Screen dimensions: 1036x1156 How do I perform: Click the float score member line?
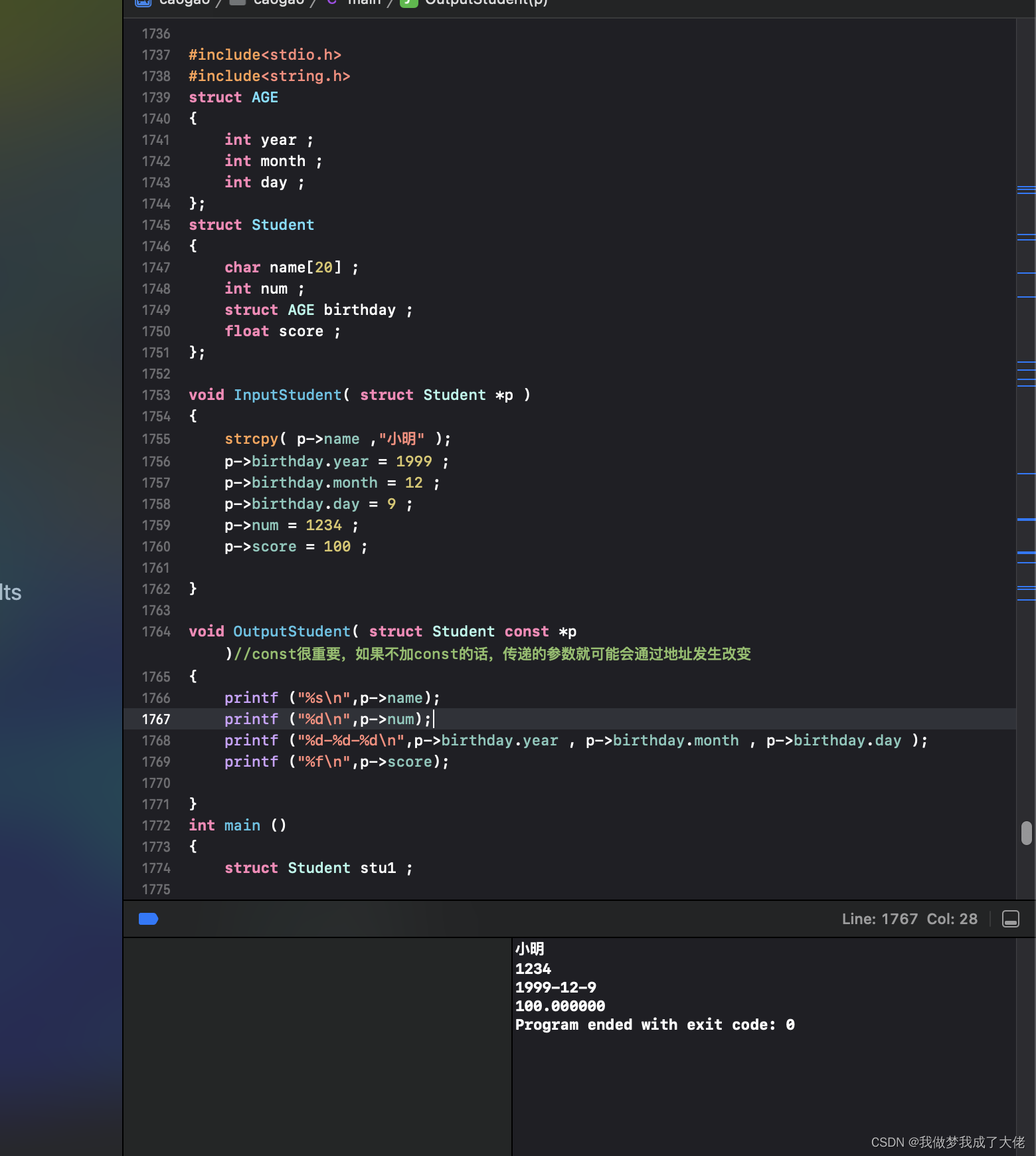pos(282,332)
